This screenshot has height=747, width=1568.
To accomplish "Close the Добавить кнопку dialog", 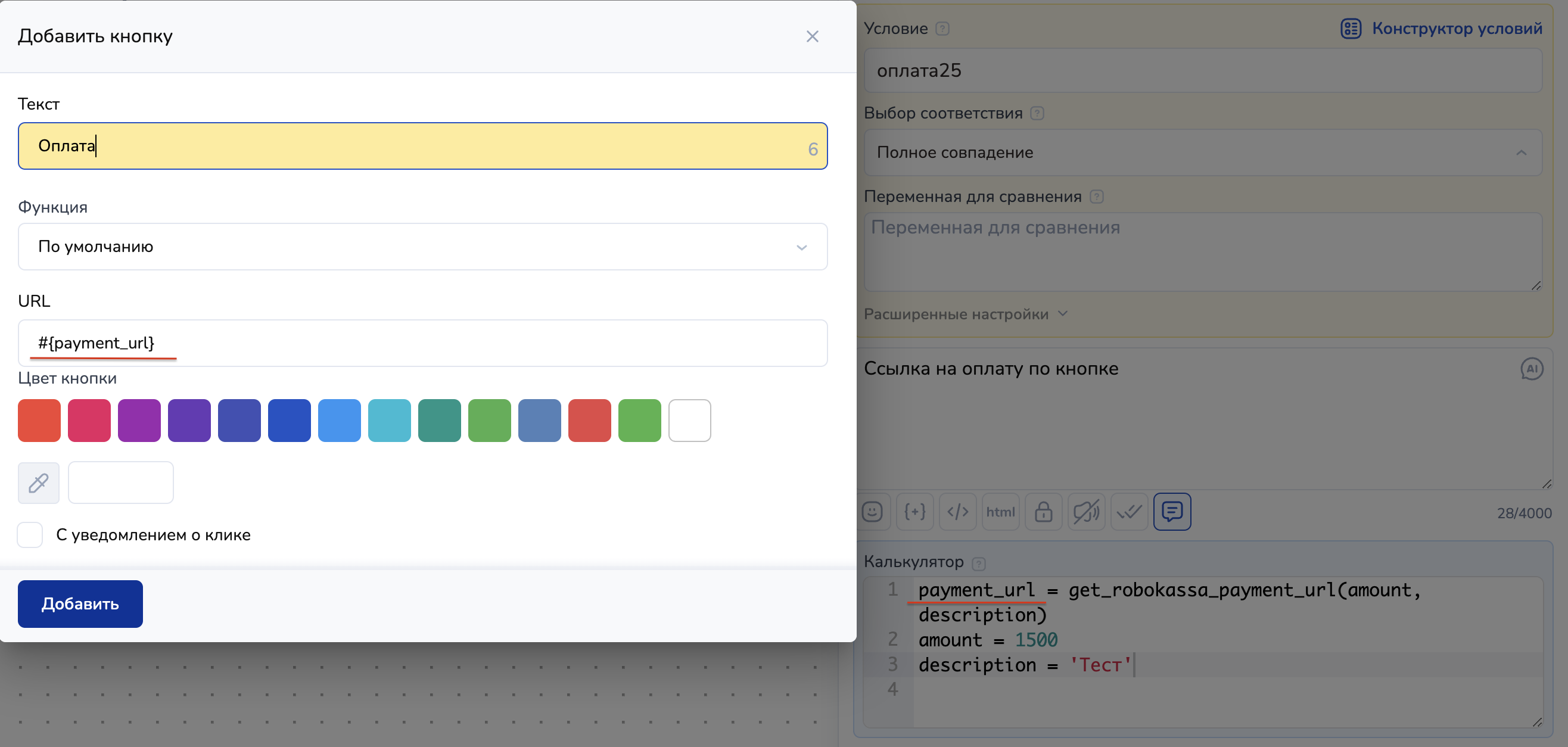I will (812, 36).
